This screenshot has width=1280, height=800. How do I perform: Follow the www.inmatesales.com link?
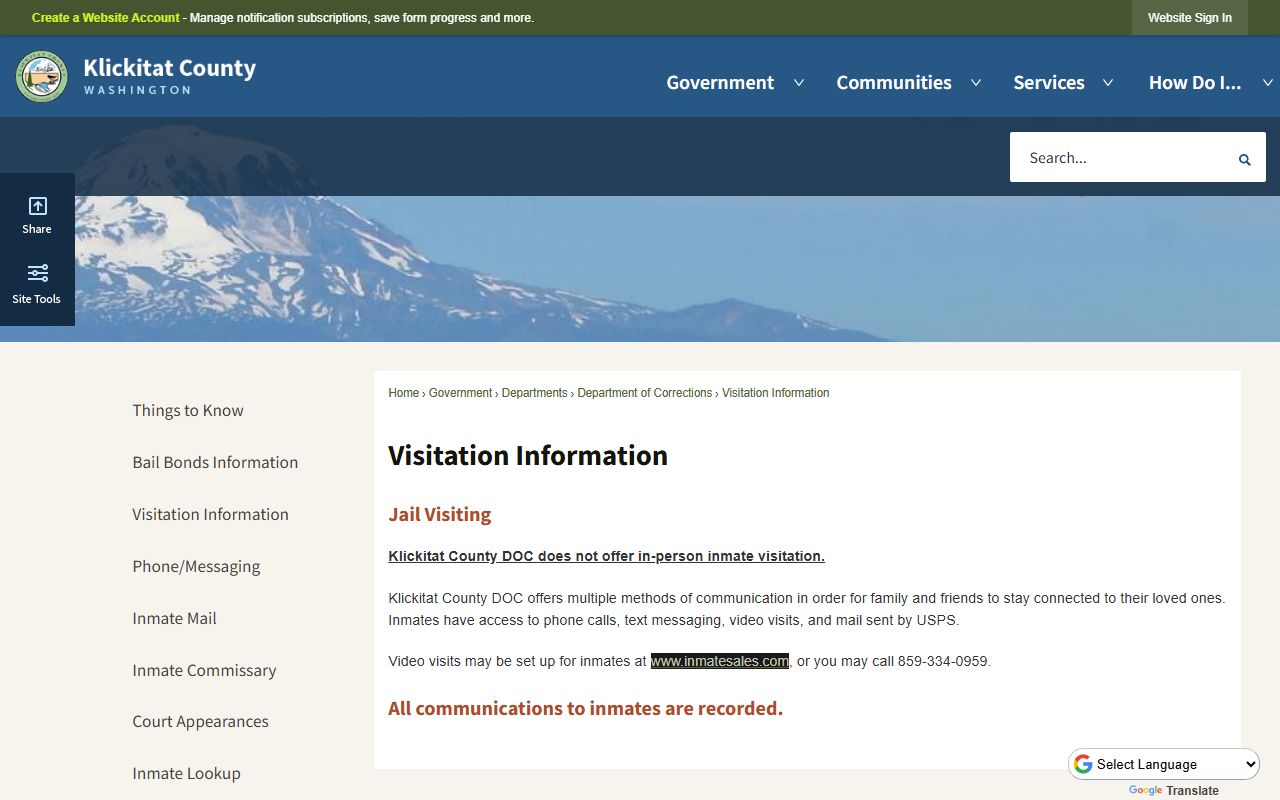[x=720, y=661]
